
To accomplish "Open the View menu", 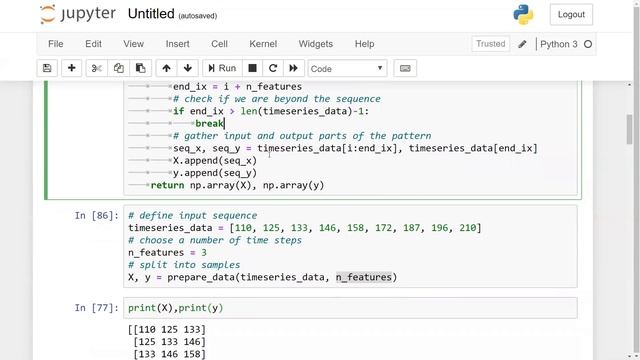I will point(133,44).
